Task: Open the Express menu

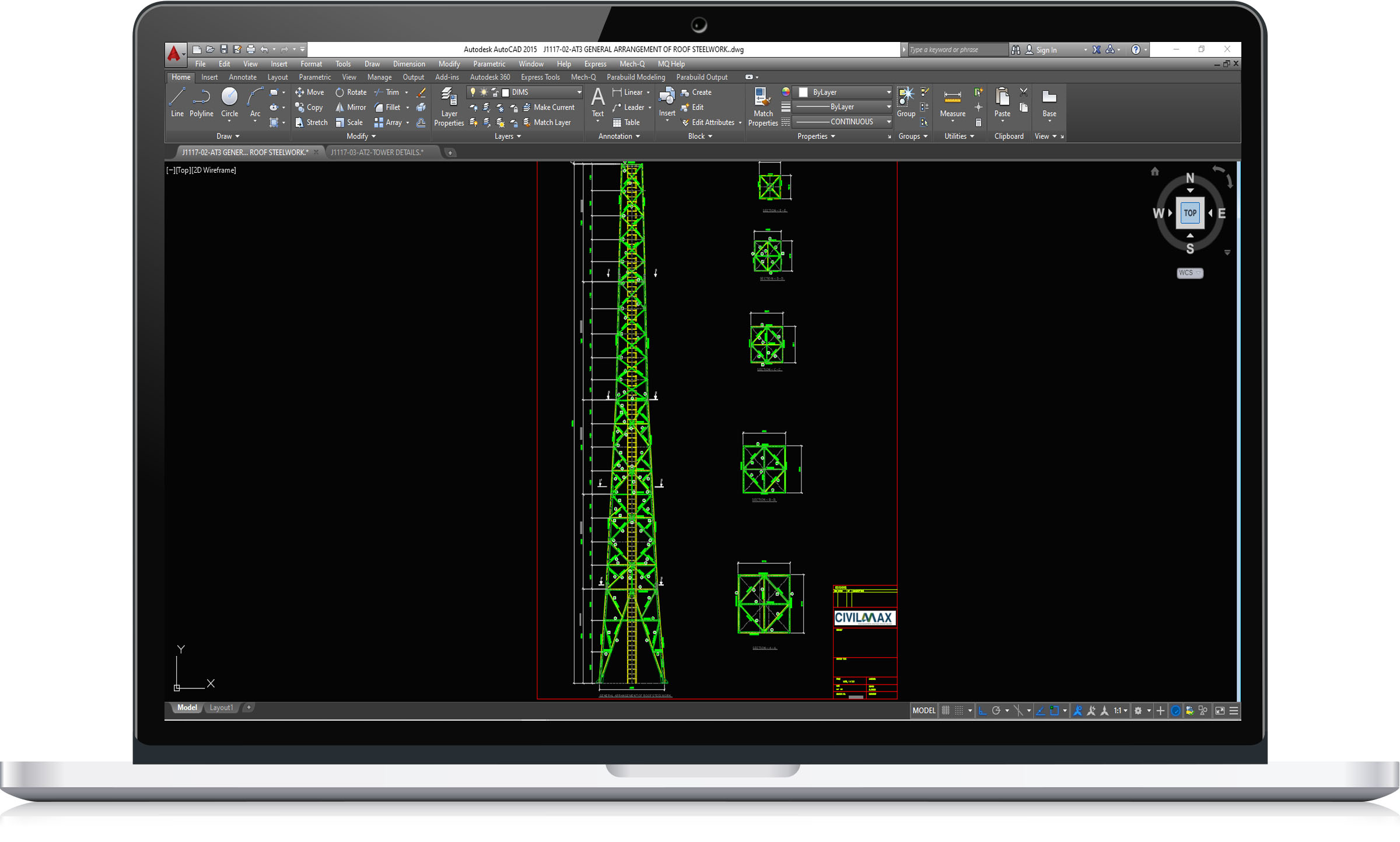Action: pyautogui.click(x=595, y=64)
